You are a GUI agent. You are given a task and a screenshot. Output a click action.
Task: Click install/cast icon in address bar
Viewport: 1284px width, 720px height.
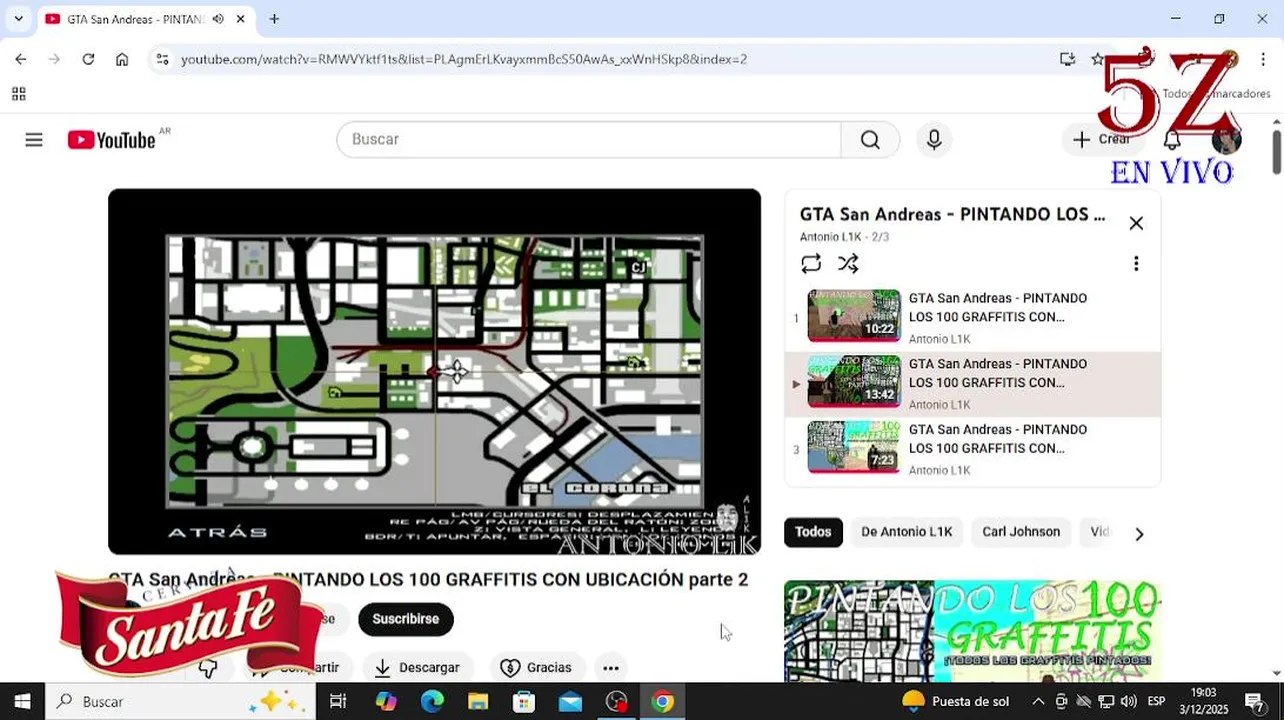coord(1067,59)
